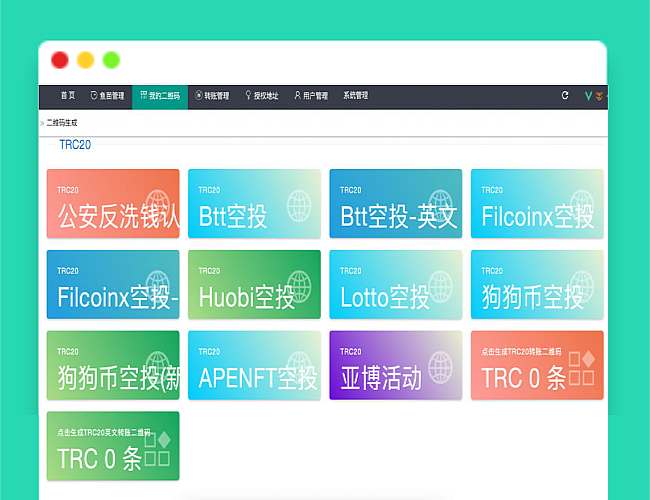Open the APENFT空投 card
The height and width of the screenshot is (500, 650).
[x=255, y=365]
